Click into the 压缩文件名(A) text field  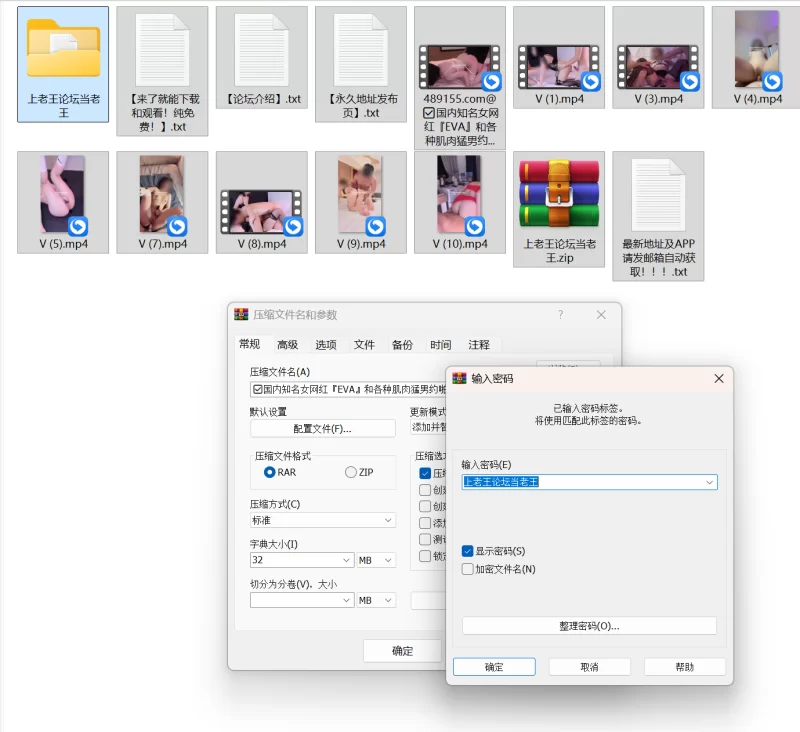[348, 389]
